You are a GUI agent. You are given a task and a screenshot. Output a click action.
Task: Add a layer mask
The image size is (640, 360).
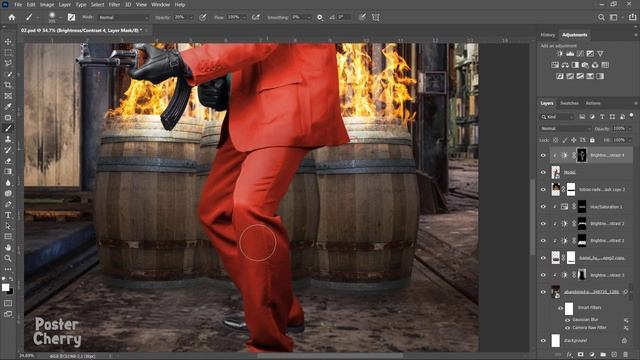tap(580, 355)
